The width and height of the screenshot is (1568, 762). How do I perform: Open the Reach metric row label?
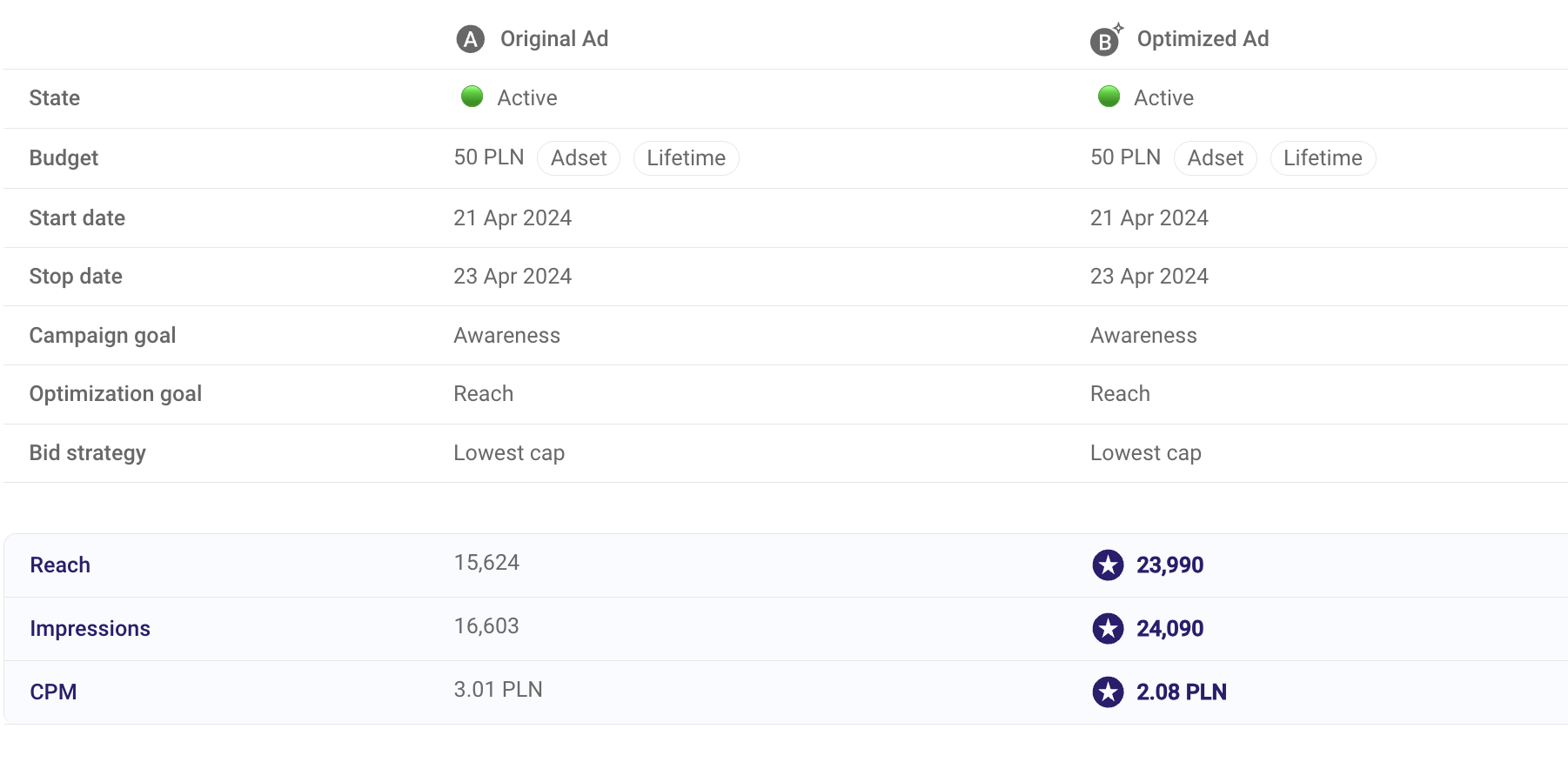pyautogui.click(x=60, y=565)
